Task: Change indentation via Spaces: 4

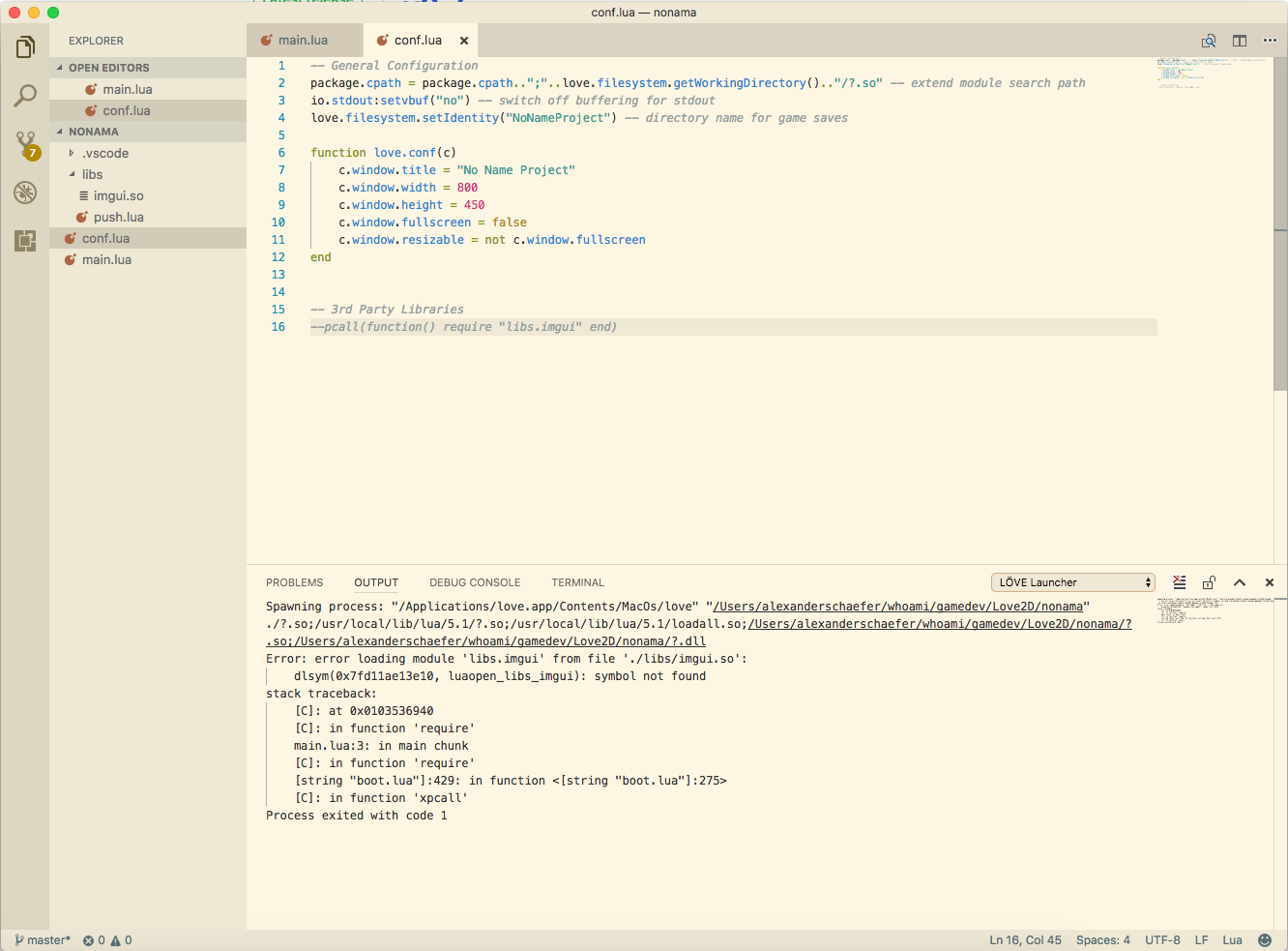Action: [x=1102, y=940]
